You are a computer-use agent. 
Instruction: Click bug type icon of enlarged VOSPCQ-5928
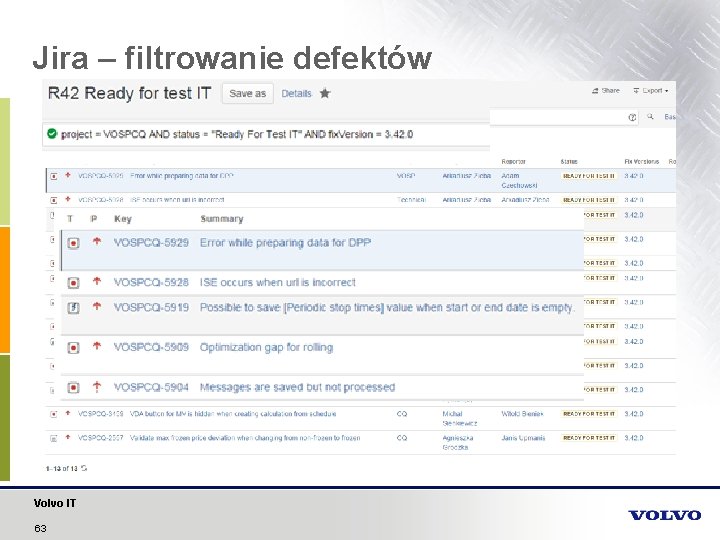click(73, 283)
